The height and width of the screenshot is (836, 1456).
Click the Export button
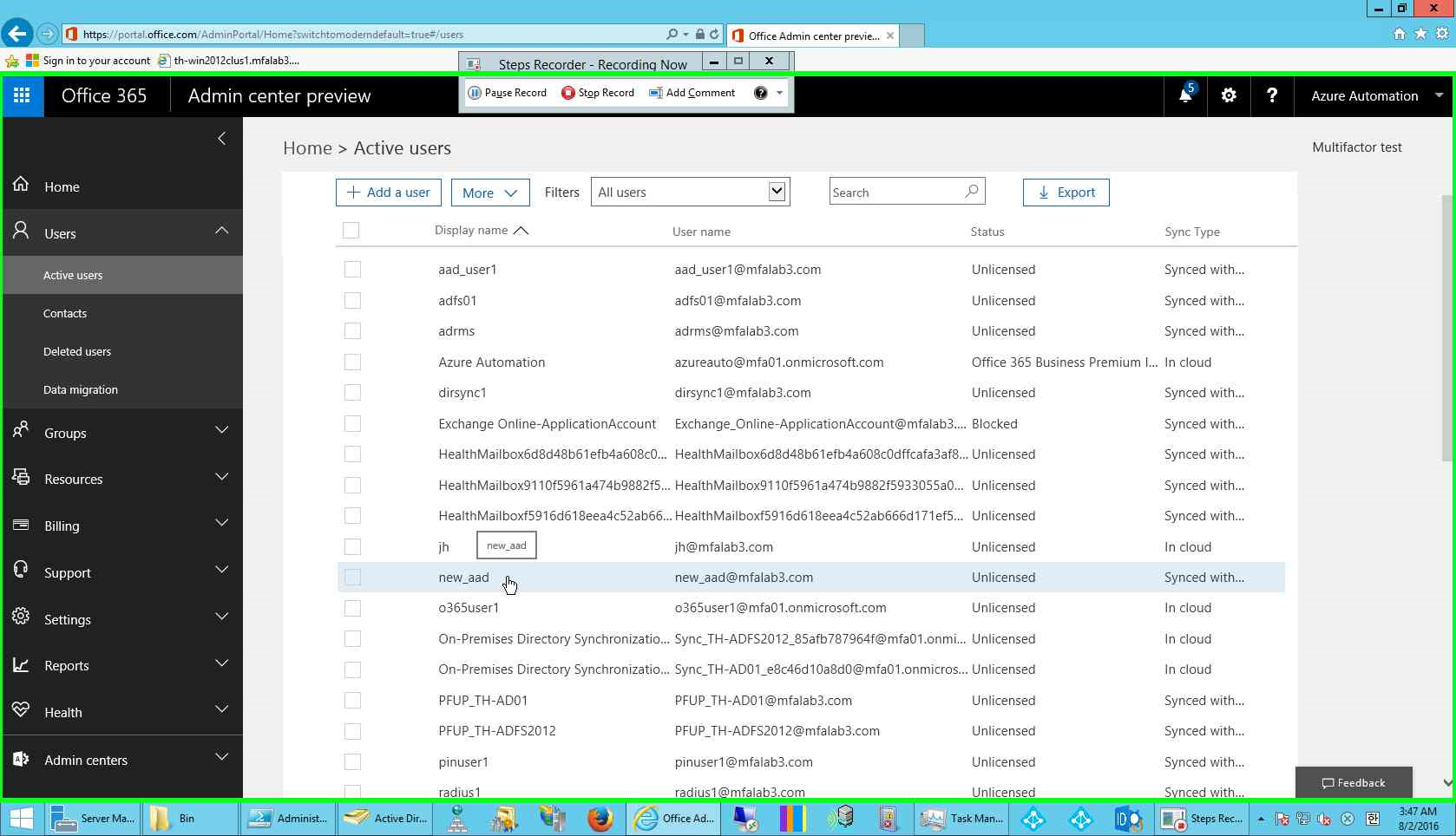click(1066, 193)
